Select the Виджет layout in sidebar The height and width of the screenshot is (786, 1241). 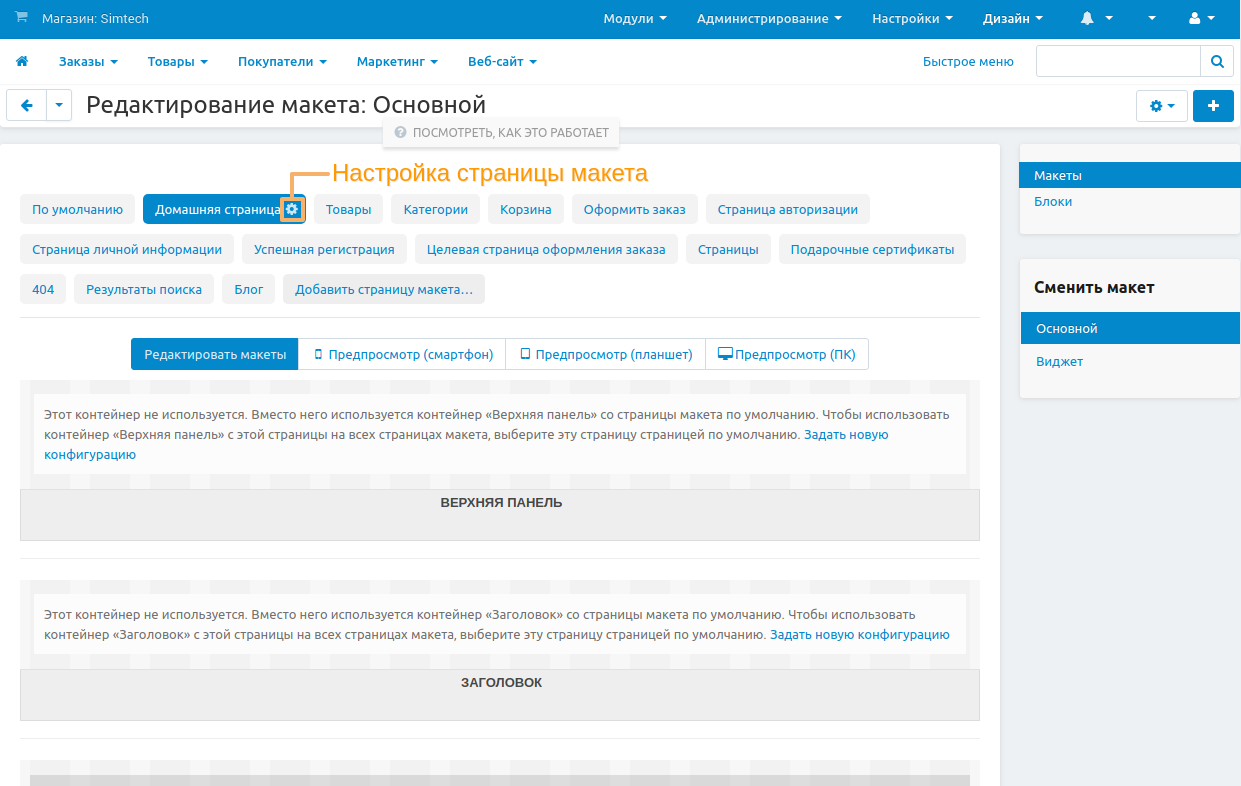(x=1059, y=362)
